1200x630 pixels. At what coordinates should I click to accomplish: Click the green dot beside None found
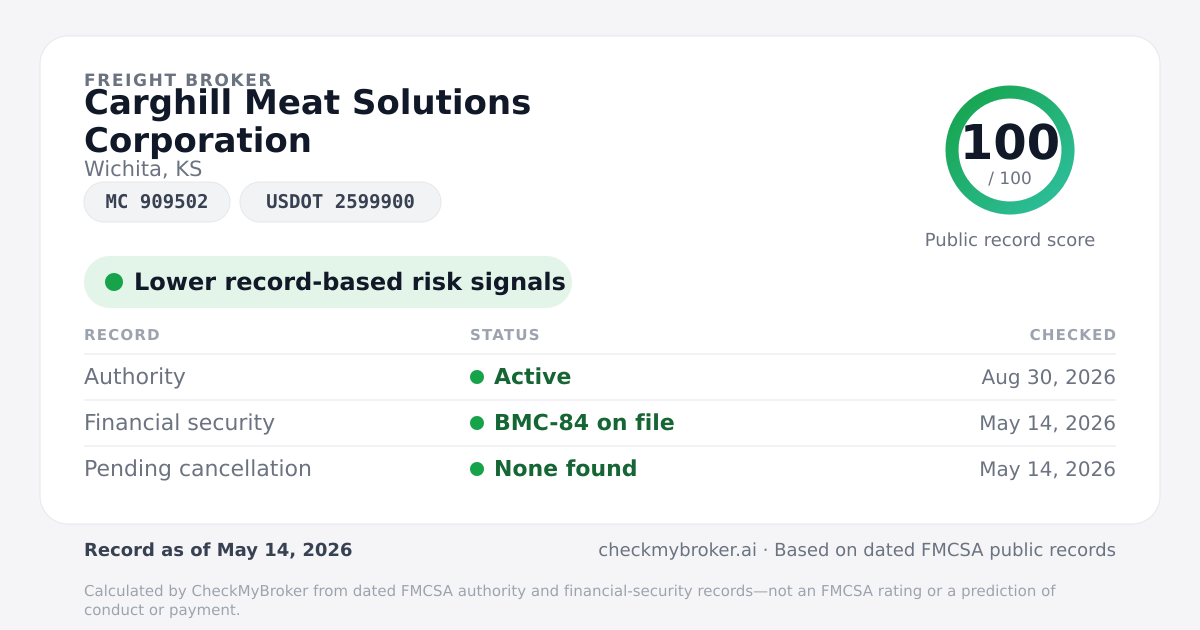pyautogui.click(x=477, y=469)
